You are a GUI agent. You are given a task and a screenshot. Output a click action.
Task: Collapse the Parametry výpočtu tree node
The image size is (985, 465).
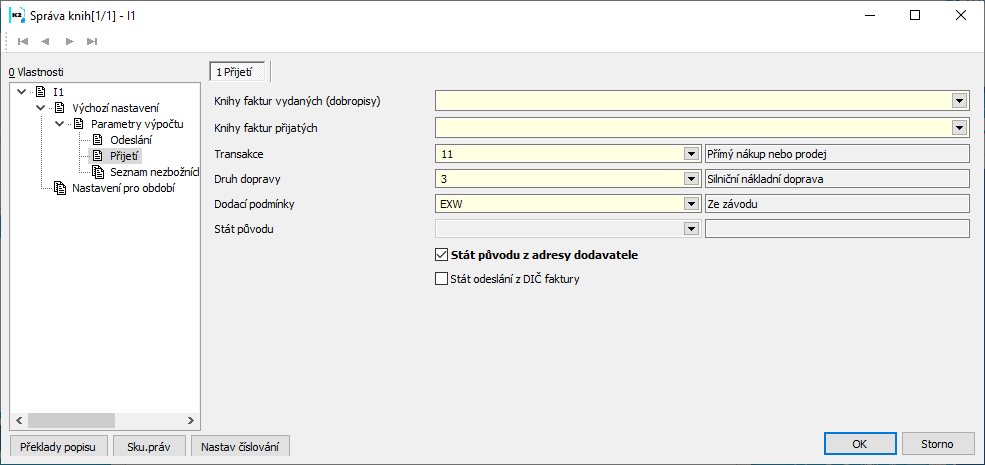61,124
